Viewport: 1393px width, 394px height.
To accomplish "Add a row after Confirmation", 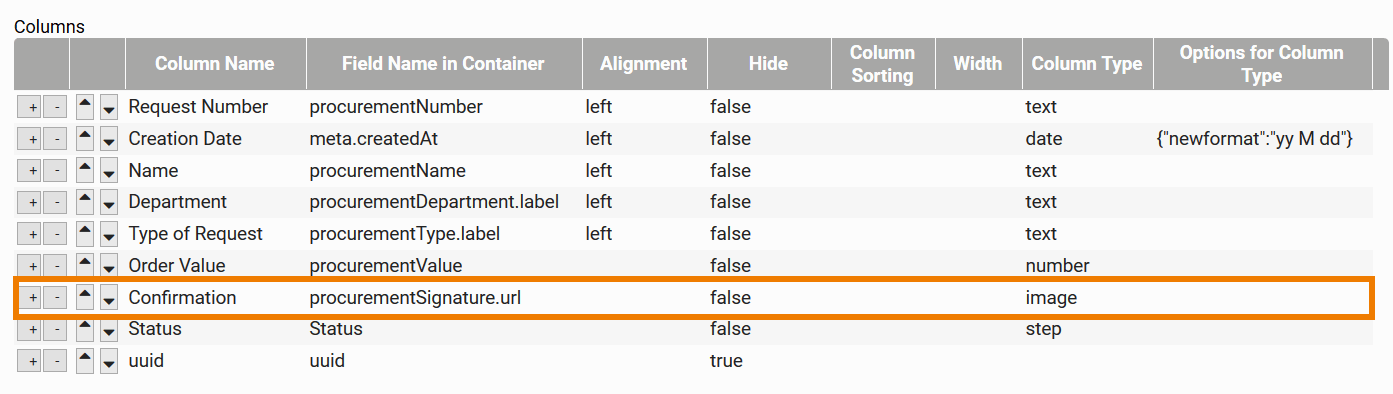I will pos(30,299).
